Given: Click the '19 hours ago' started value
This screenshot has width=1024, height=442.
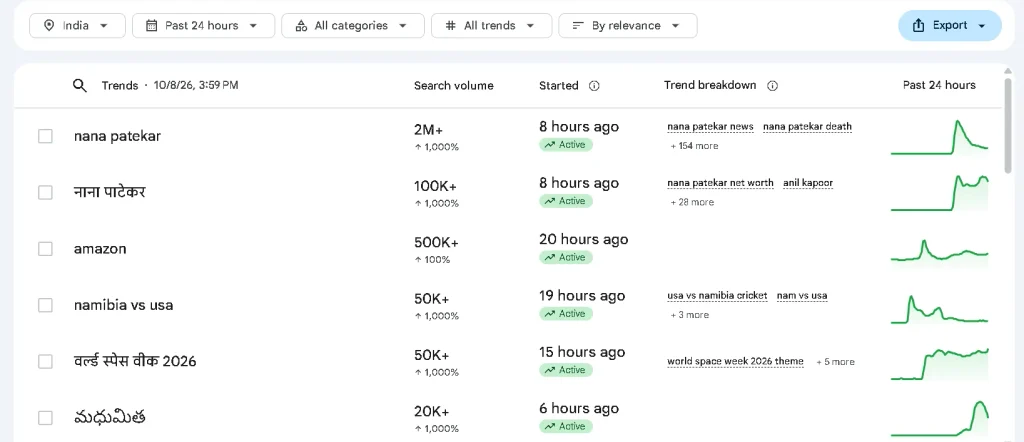Looking at the screenshot, I should click(582, 296).
